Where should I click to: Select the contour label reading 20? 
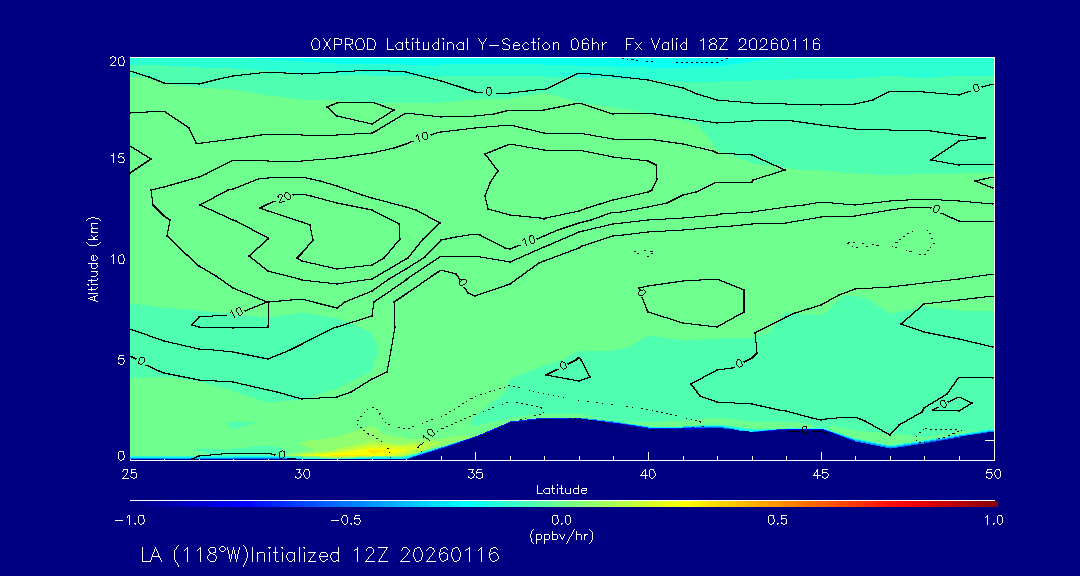coord(285,197)
